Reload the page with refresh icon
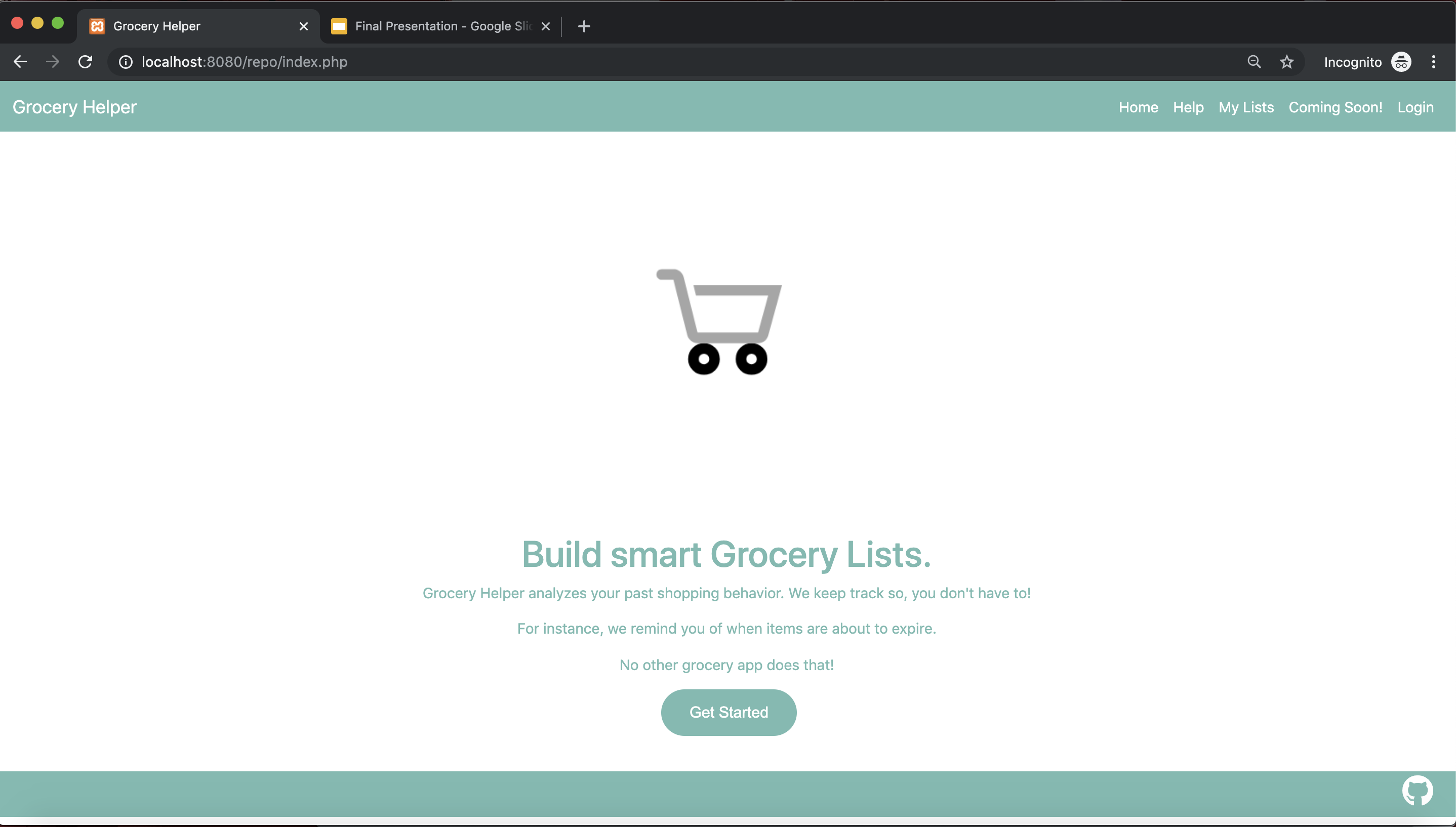Viewport: 1456px width, 827px height. click(x=85, y=62)
